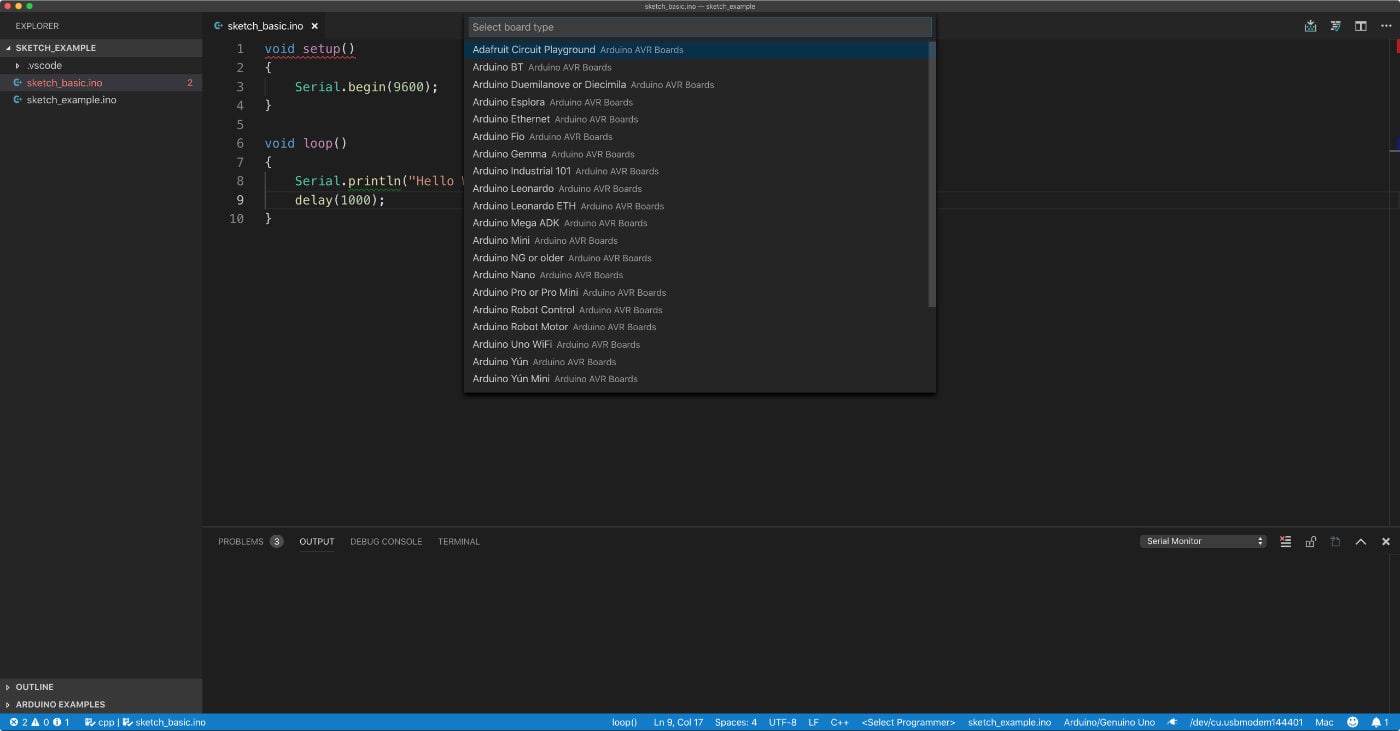The image size is (1400, 731).
Task: Open notifications with the bell icon
Action: 1378,722
